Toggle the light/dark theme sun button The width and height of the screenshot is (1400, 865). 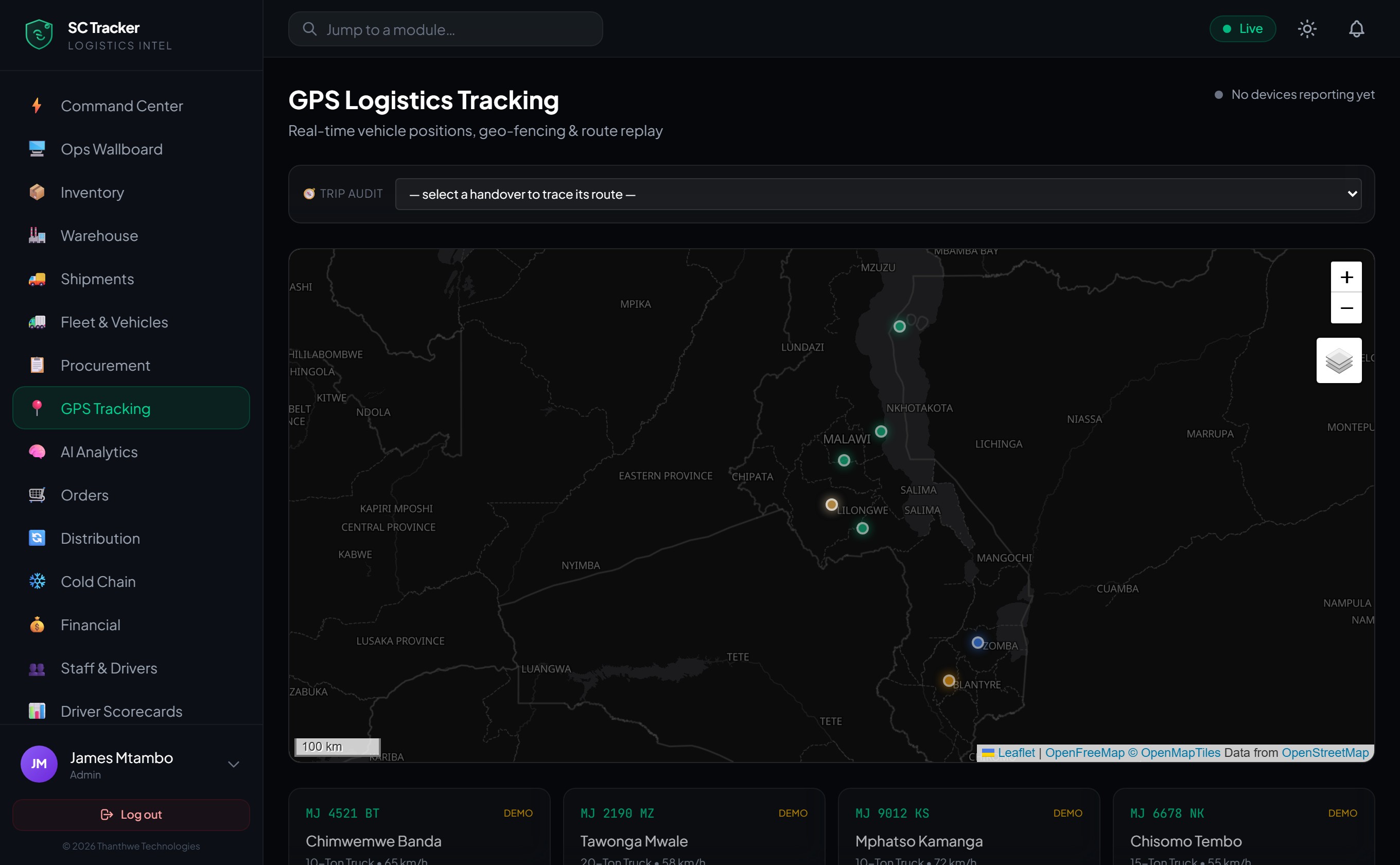point(1307,29)
